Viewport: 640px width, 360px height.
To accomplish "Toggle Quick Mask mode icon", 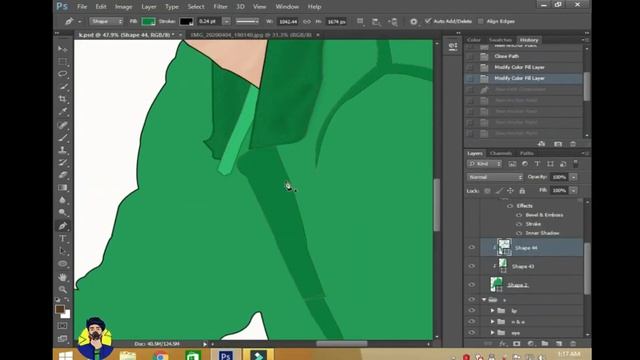I will click(x=62, y=326).
